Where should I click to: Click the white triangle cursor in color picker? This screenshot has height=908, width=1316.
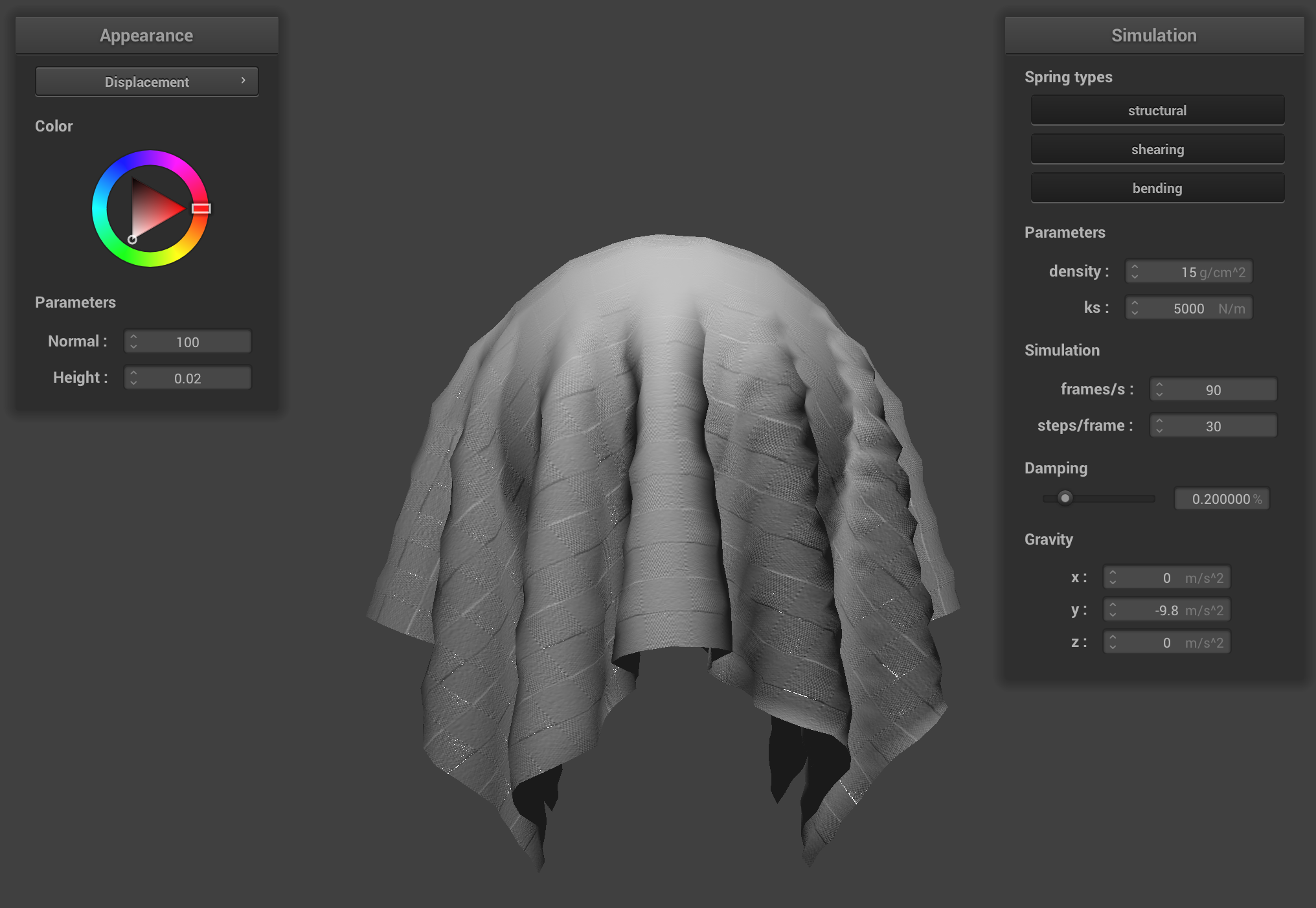coord(132,240)
